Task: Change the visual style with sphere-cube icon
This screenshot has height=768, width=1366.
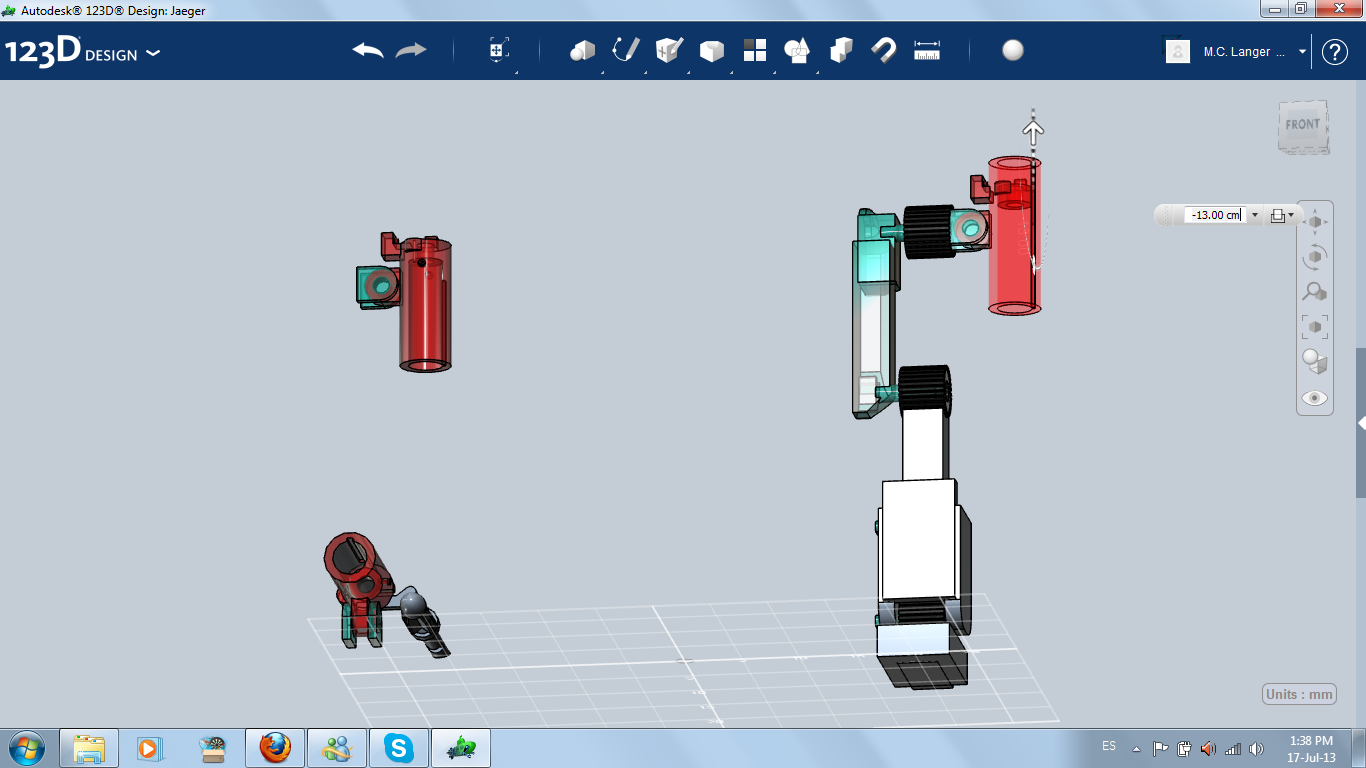Action: (1315, 362)
